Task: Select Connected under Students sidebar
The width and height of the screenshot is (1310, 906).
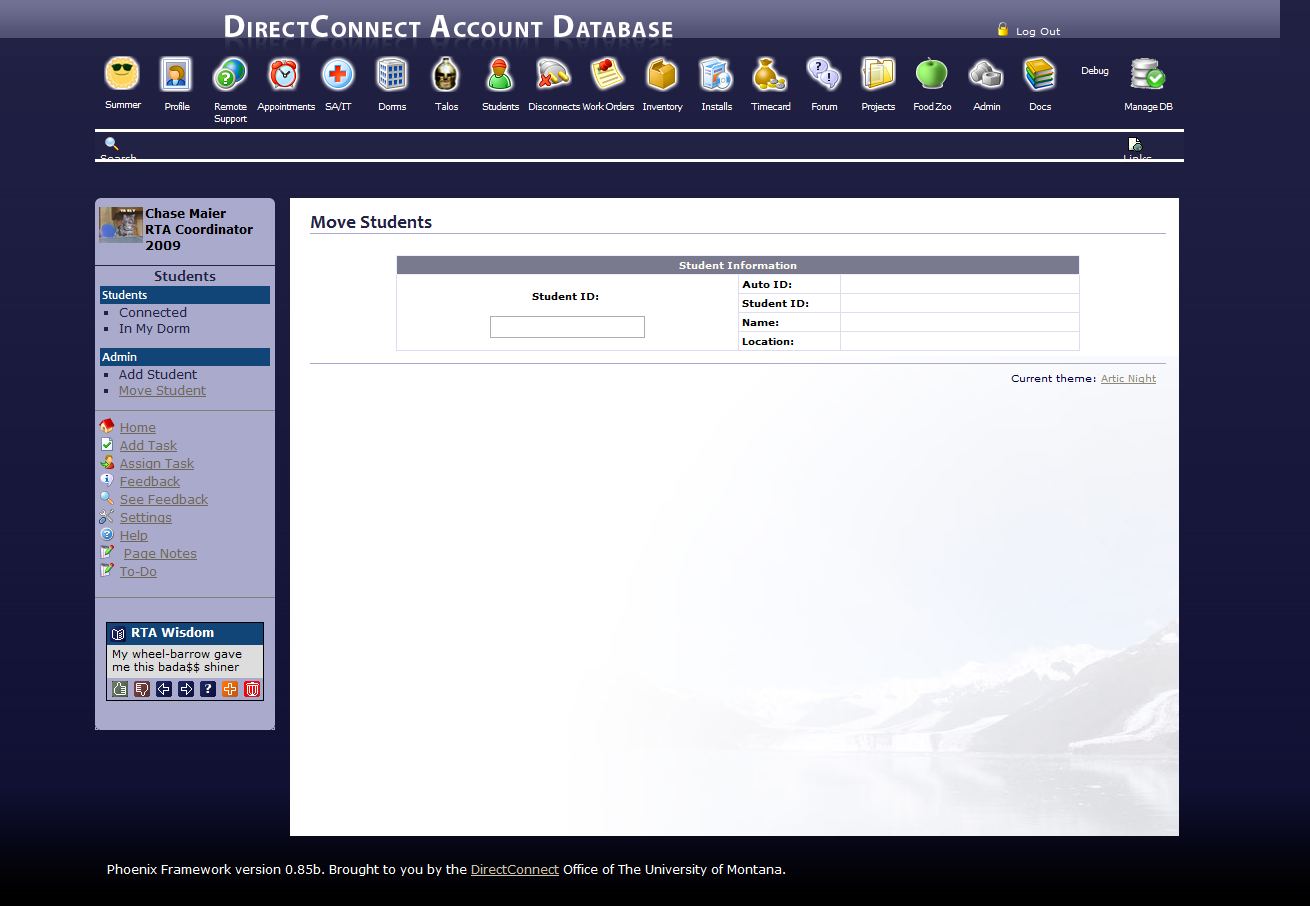Action: tap(153, 313)
